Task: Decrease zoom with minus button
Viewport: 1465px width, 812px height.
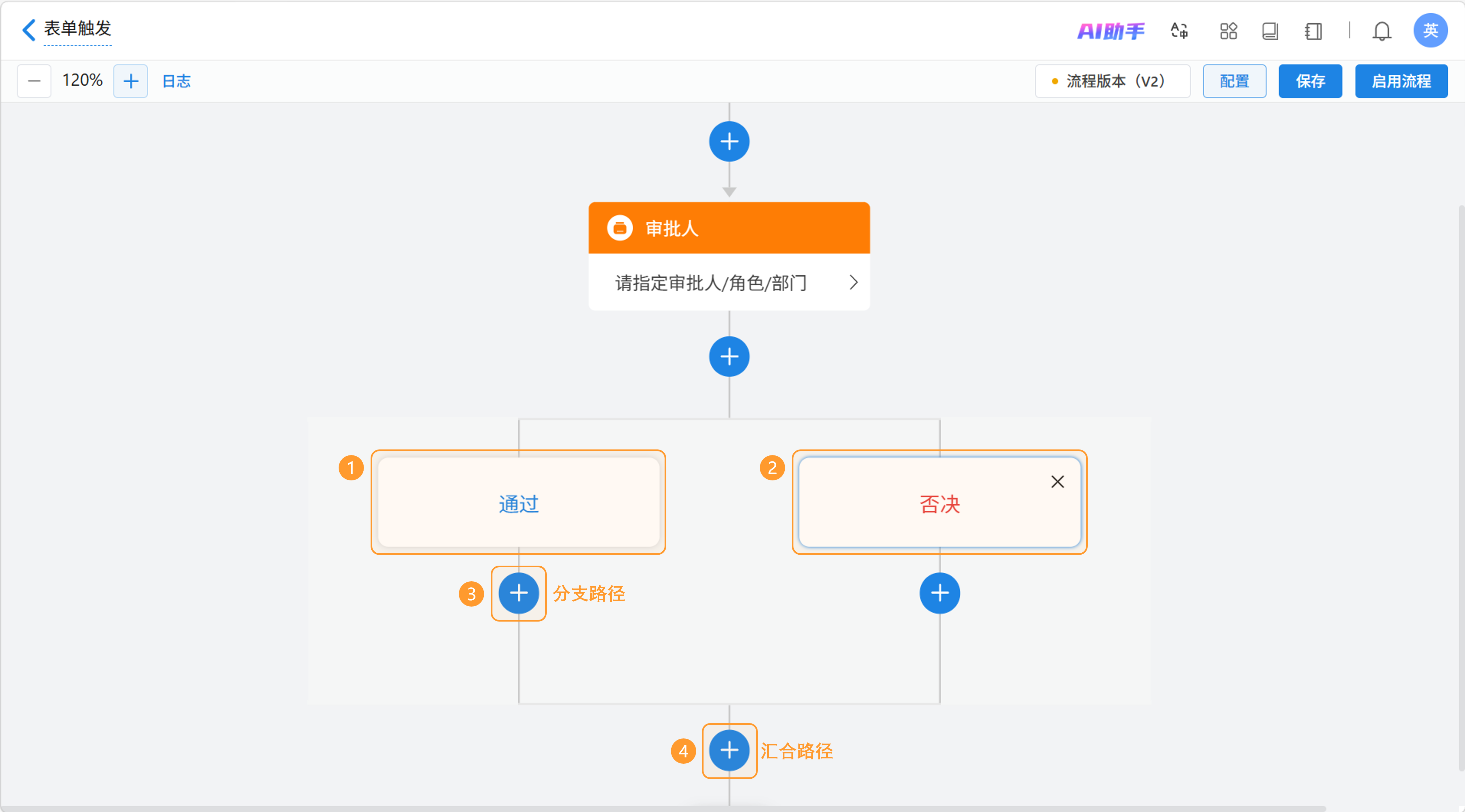Action: 34,81
